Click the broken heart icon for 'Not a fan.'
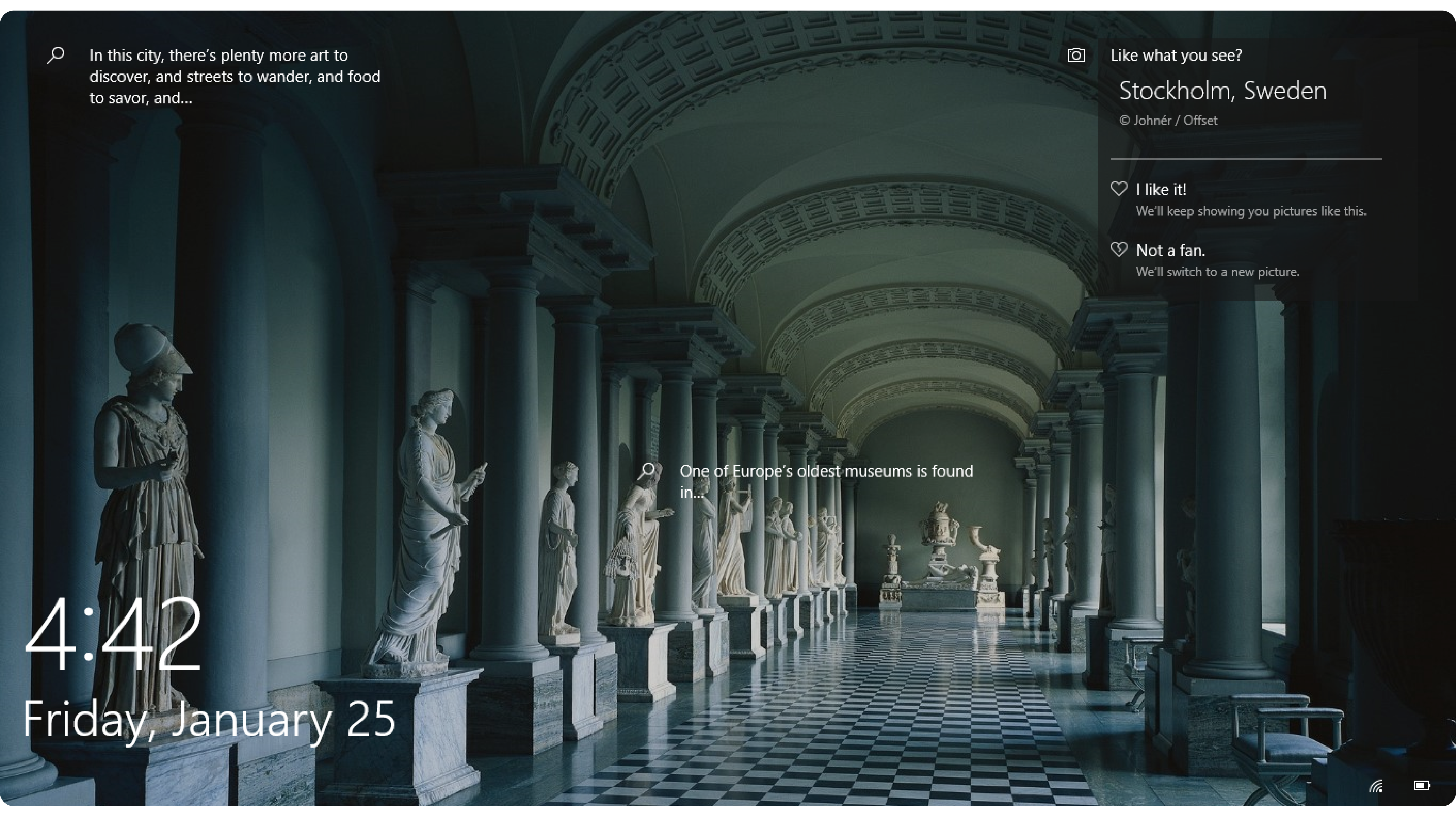The width and height of the screenshot is (1456, 819). [x=1119, y=250]
